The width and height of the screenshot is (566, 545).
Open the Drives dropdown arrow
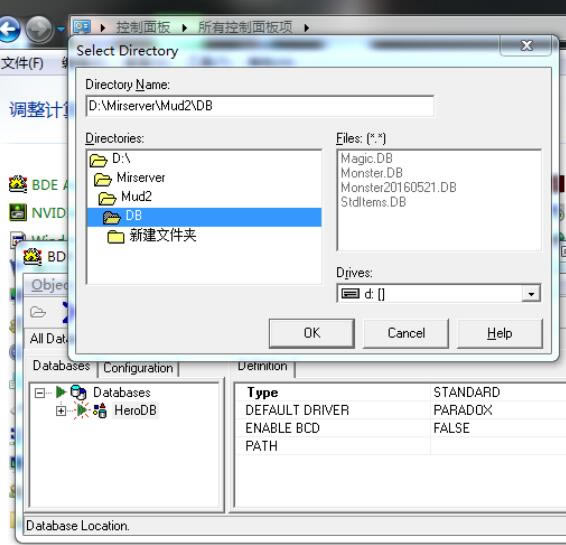point(531,294)
